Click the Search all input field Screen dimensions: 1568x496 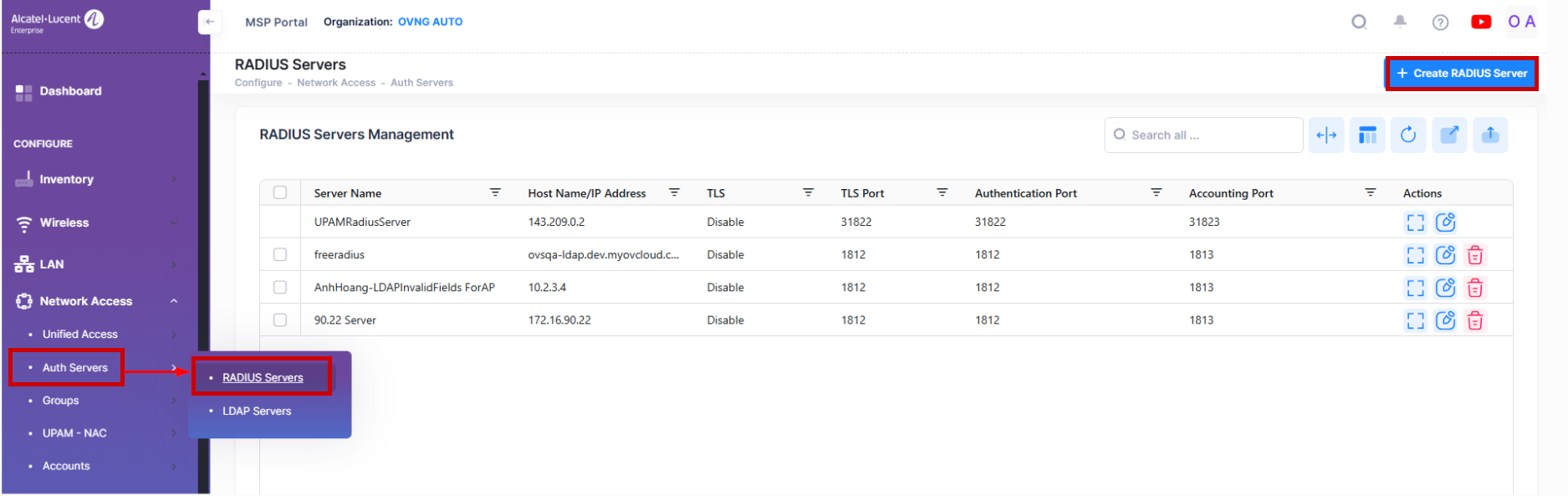pyautogui.click(x=1204, y=135)
